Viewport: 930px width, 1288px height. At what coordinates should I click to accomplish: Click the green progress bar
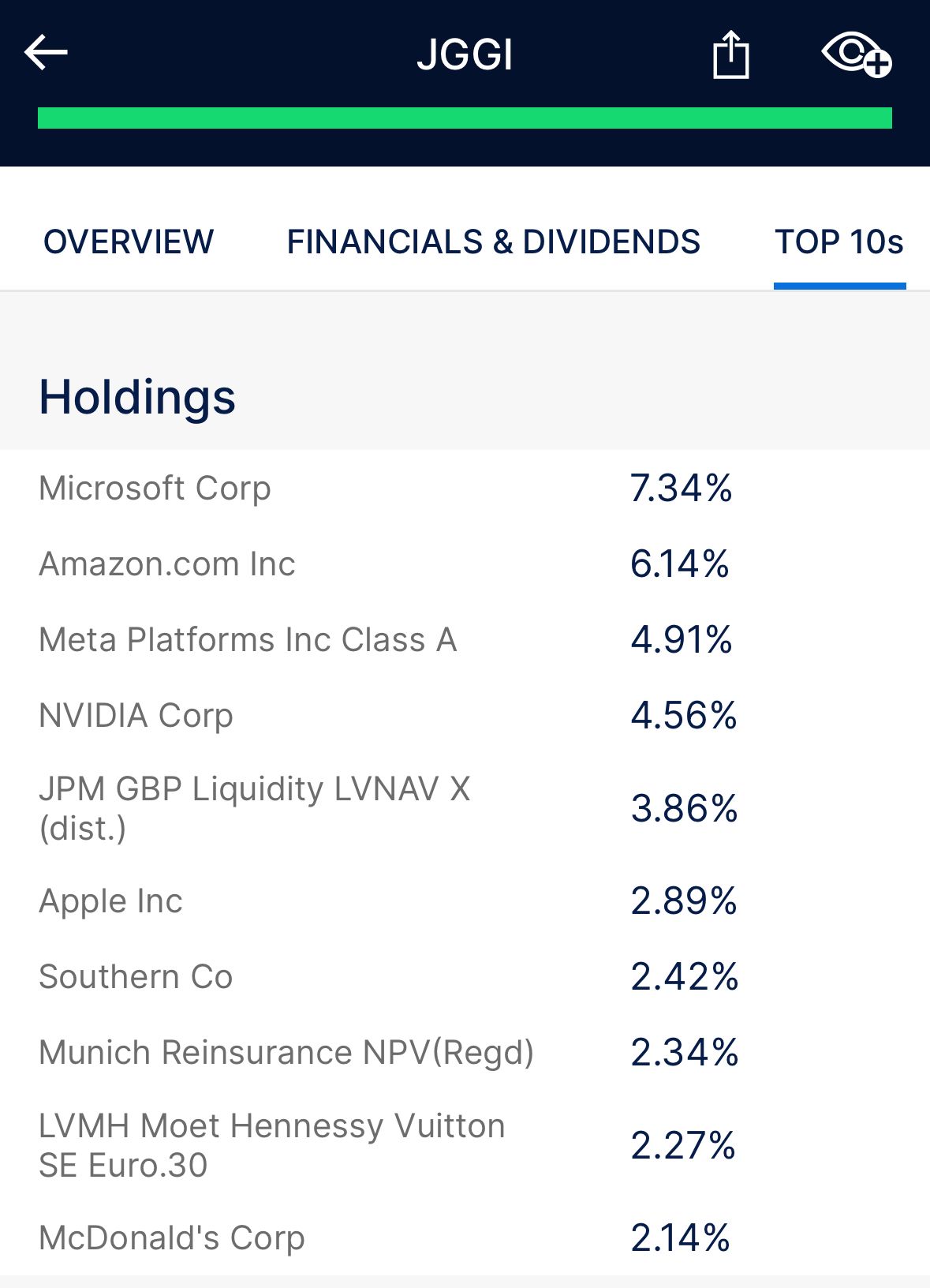pyautogui.click(x=465, y=118)
